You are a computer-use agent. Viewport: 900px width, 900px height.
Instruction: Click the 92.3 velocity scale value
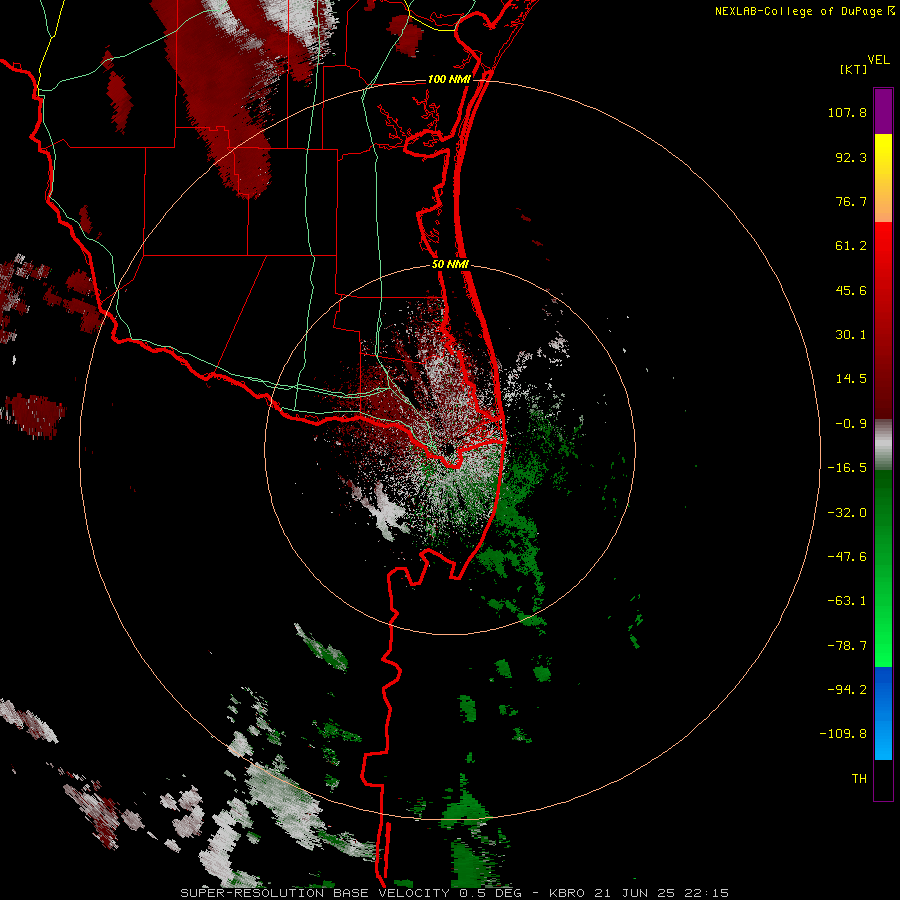[x=851, y=157]
